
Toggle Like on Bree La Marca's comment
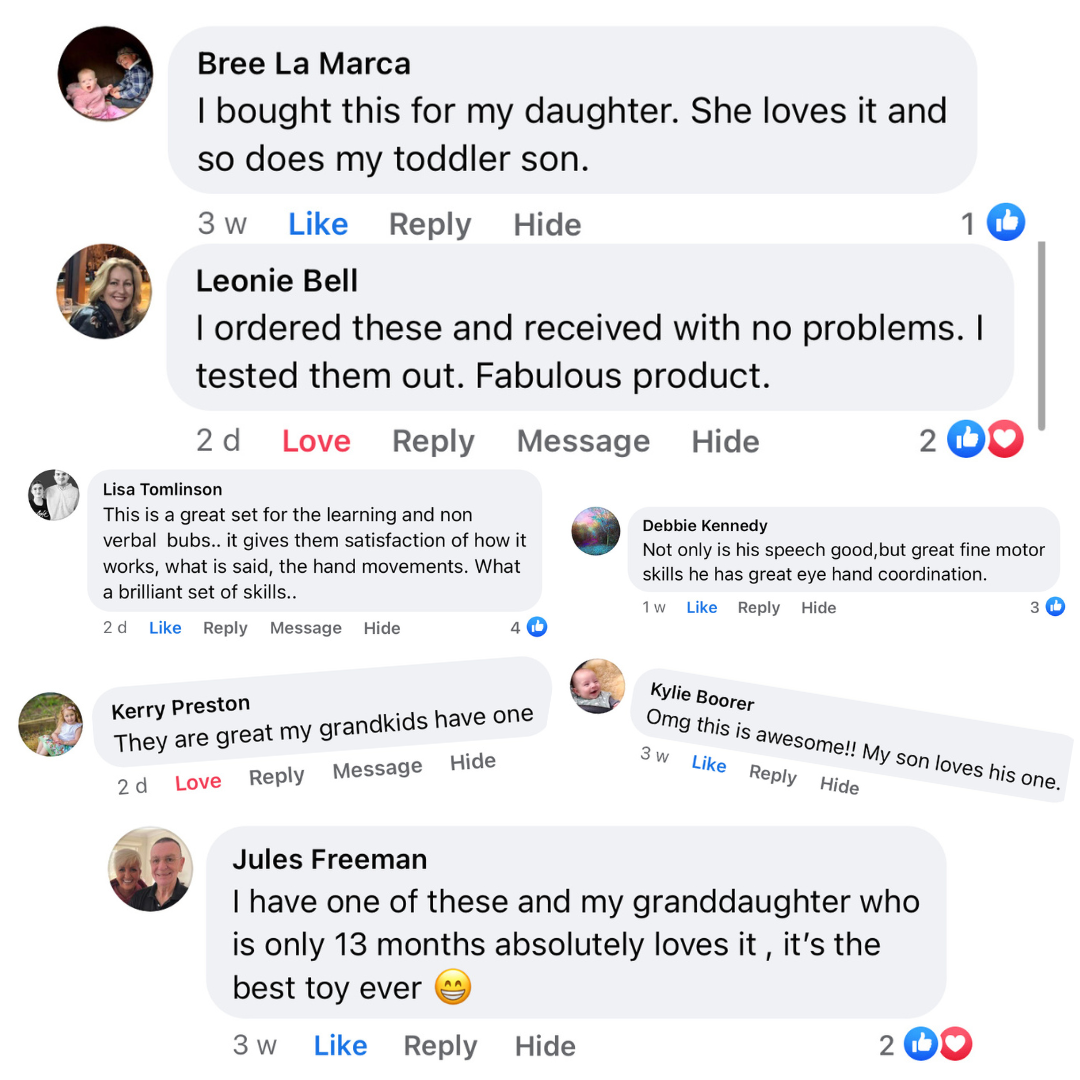point(318,224)
